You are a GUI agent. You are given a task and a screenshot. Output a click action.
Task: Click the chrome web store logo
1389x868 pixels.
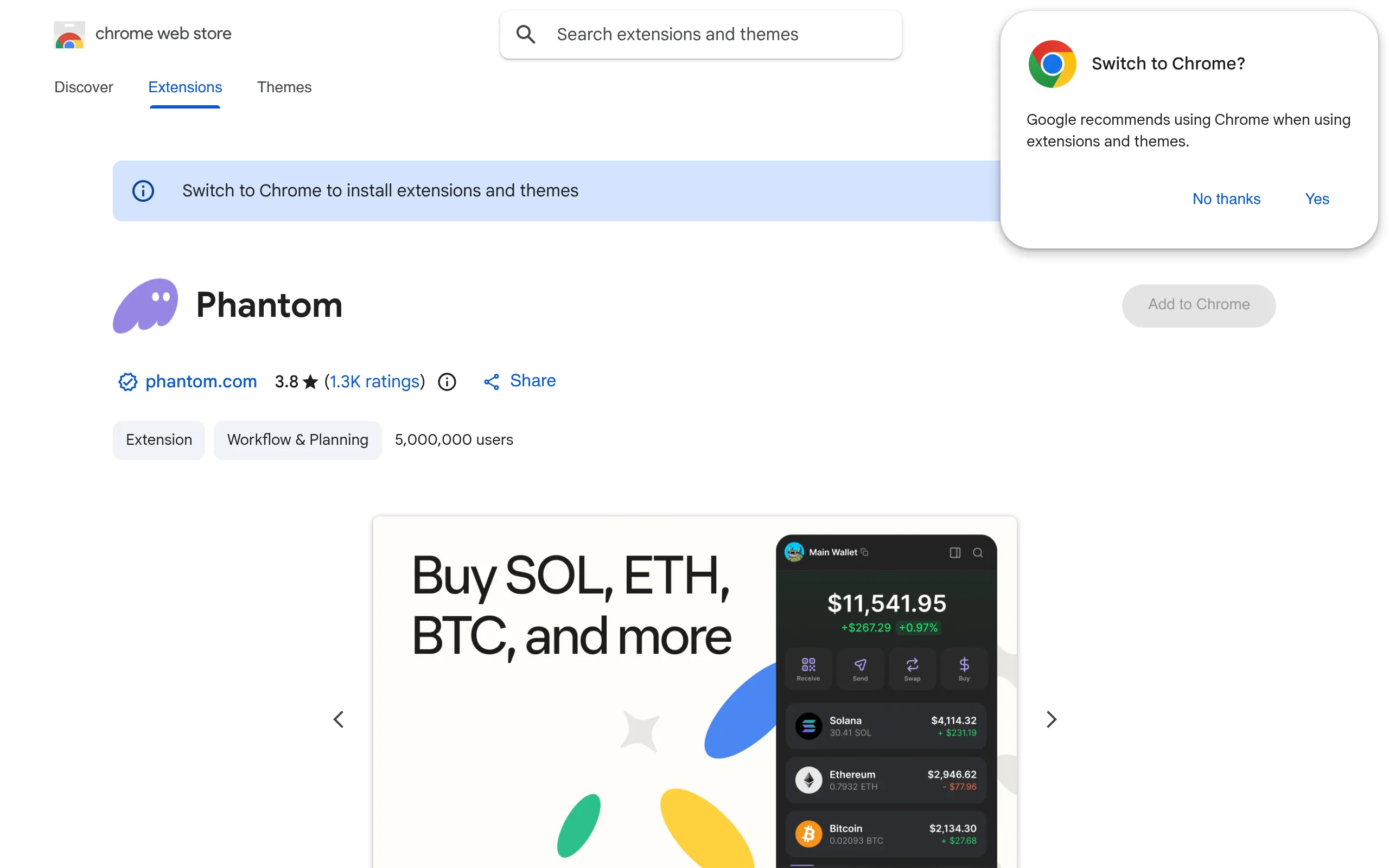point(69,34)
